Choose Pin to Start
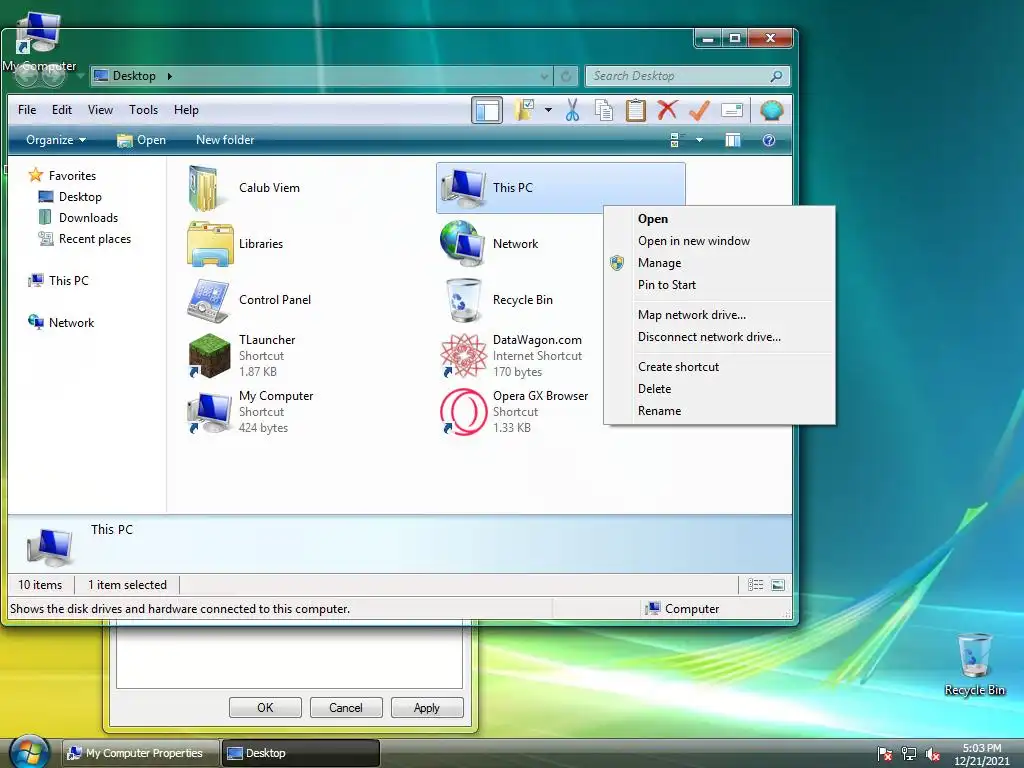1024x768 pixels. coord(719,285)
